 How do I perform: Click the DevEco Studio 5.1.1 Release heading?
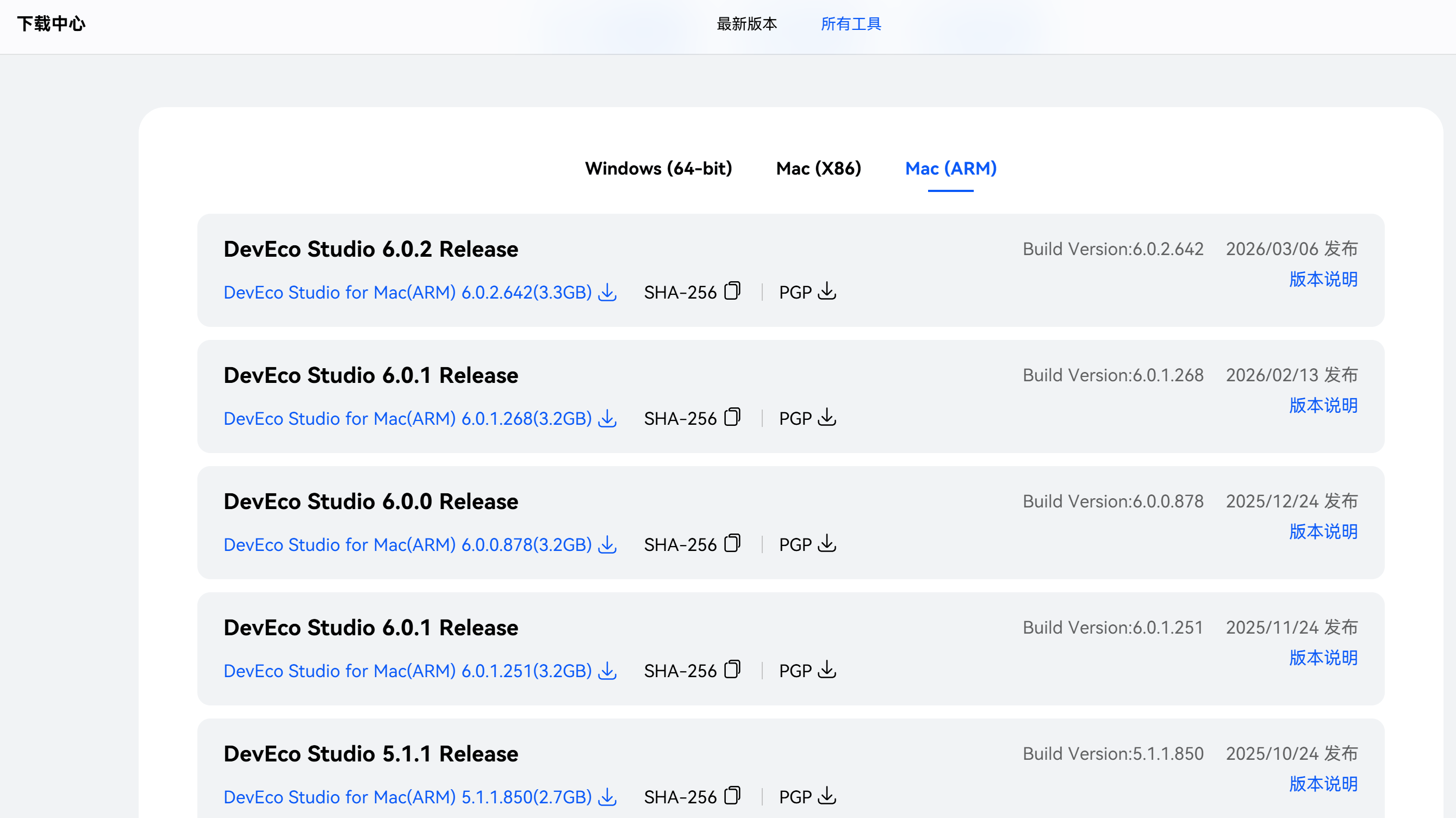[371, 754]
